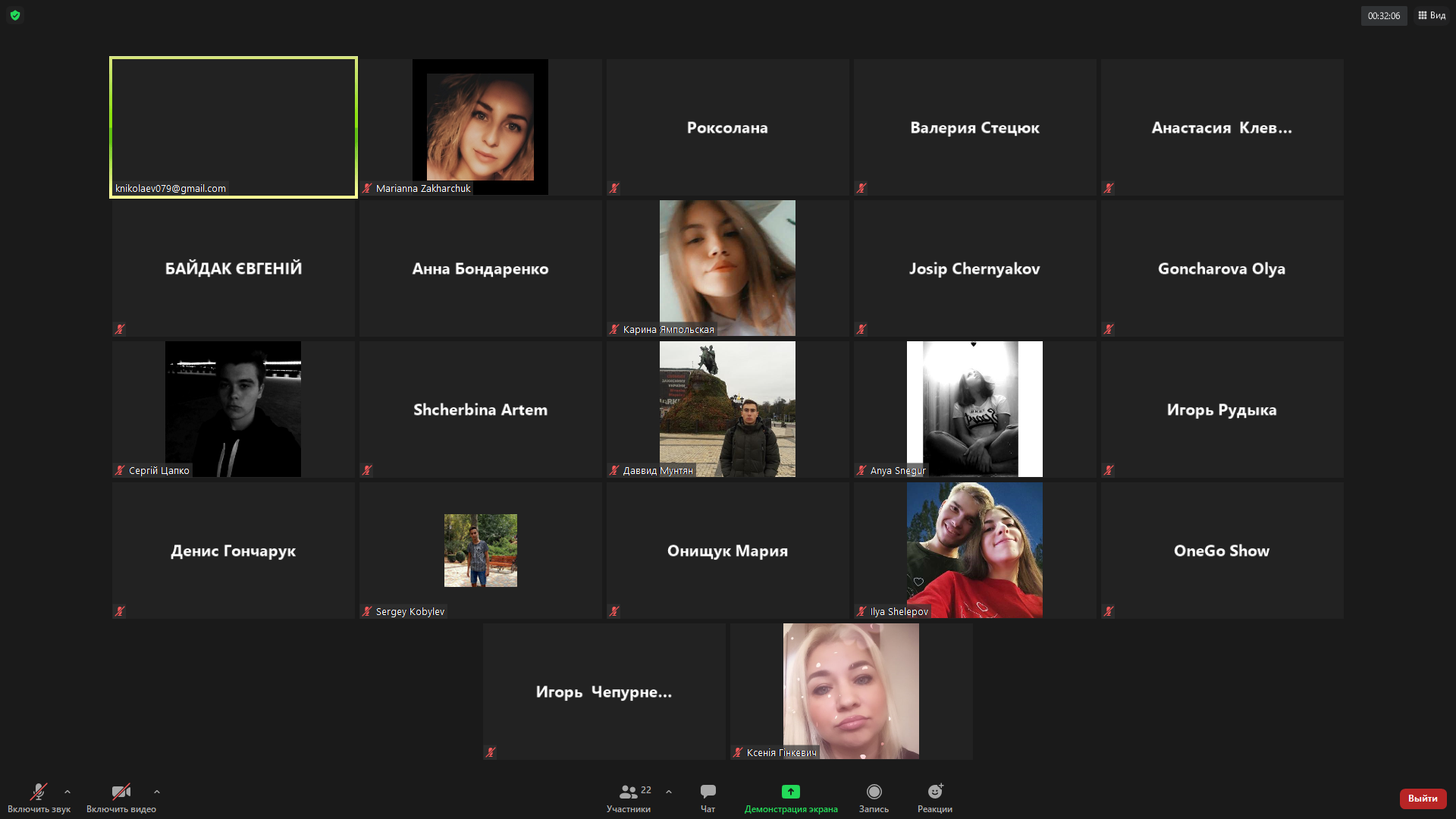Click the muted mic icon on Роксолана tile
This screenshot has width=1456, height=819.
(614, 188)
